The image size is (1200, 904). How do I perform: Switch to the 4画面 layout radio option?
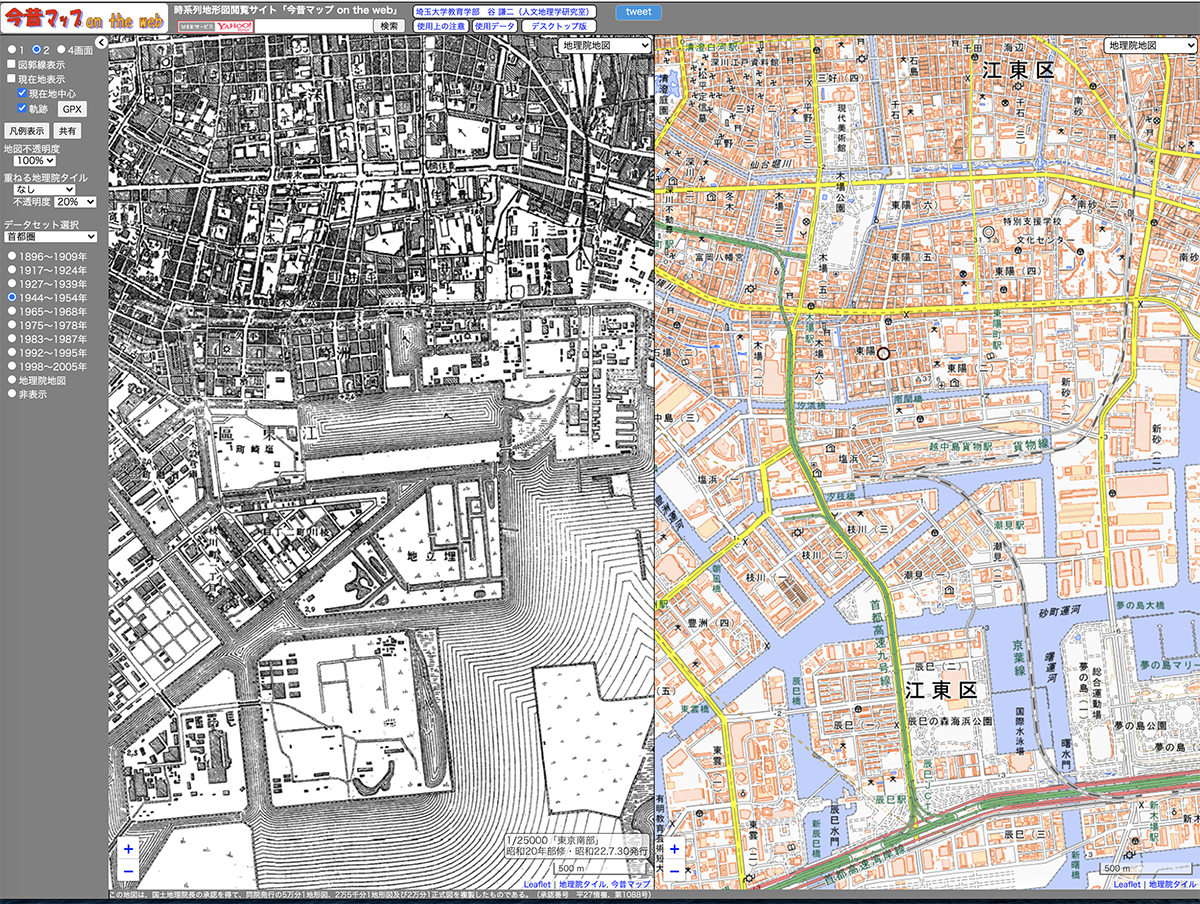61,49
